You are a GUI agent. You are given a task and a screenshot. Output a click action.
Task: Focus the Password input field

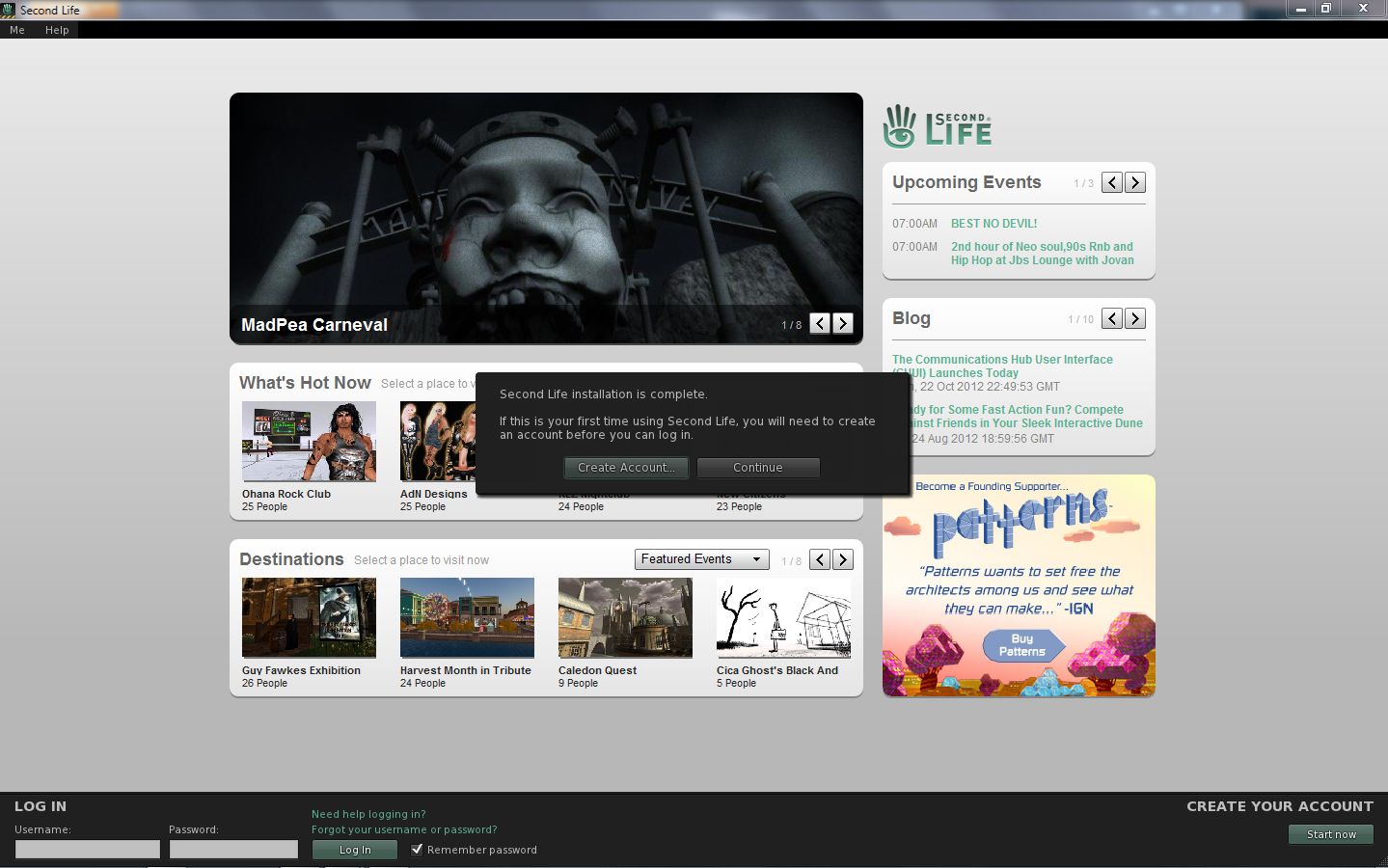(x=233, y=850)
